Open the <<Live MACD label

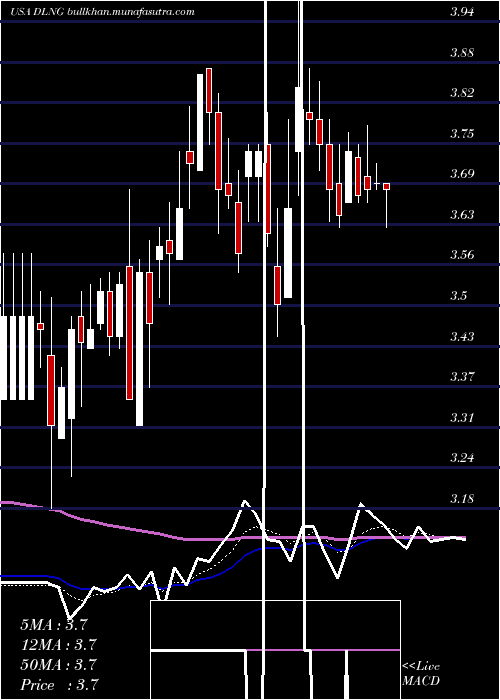(x=421, y=673)
